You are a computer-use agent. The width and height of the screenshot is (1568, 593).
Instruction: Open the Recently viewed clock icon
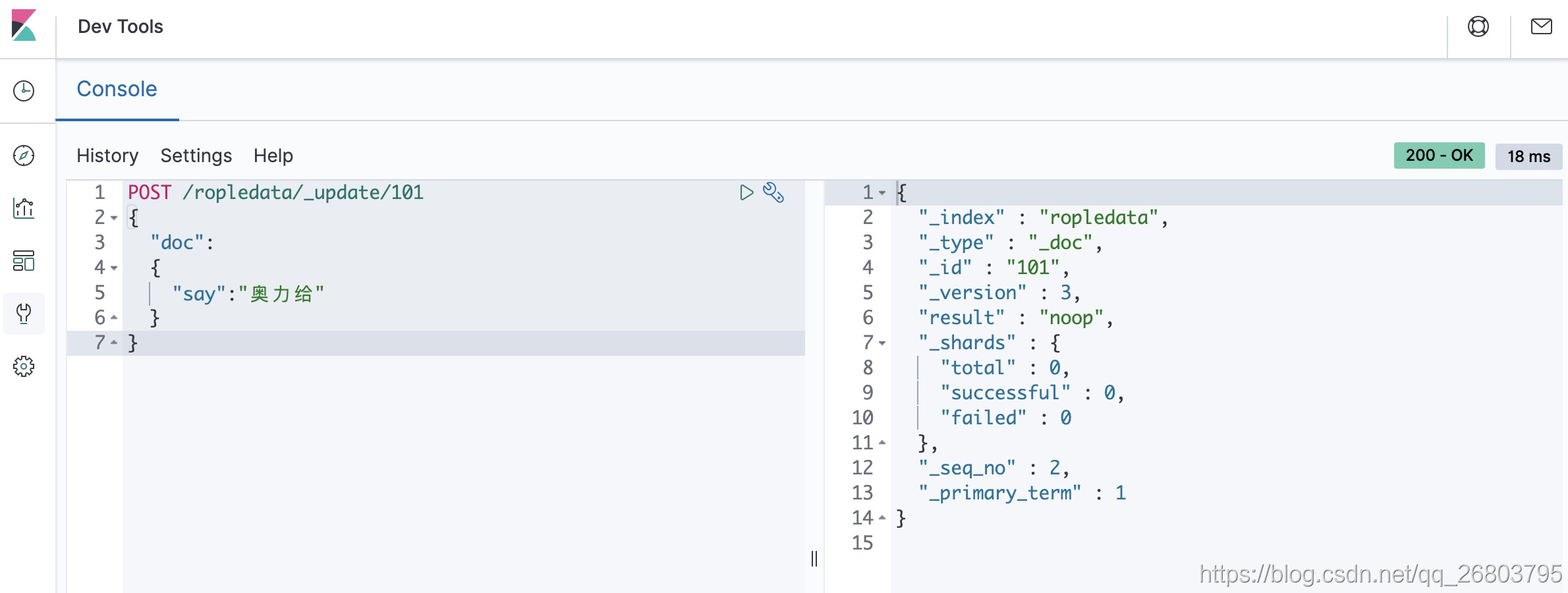pyautogui.click(x=24, y=91)
